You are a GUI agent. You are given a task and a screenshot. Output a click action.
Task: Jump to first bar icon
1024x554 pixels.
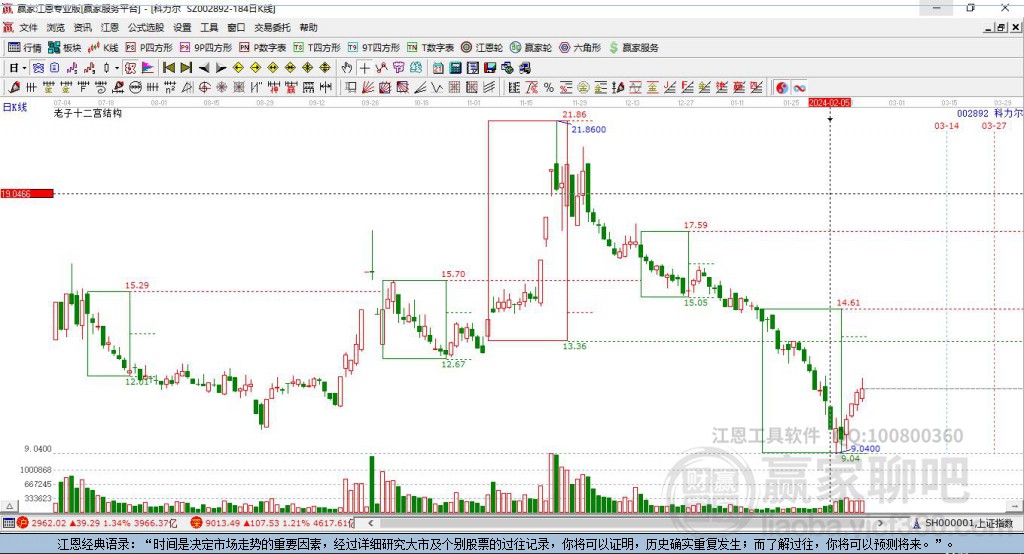pyautogui.click(x=168, y=68)
